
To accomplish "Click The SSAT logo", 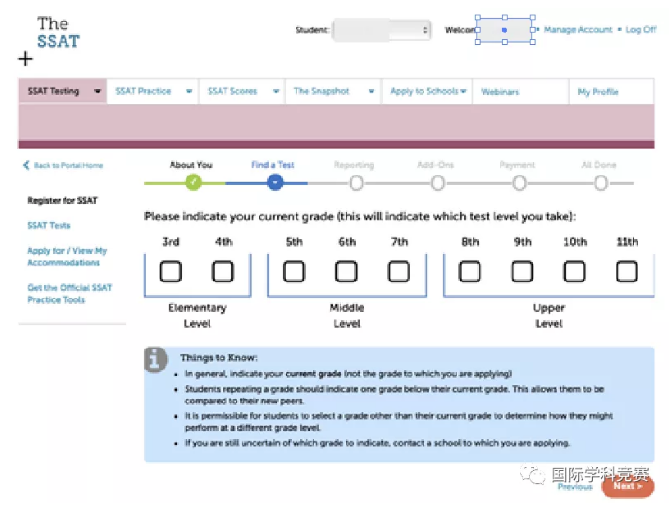I will (x=57, y=32).
